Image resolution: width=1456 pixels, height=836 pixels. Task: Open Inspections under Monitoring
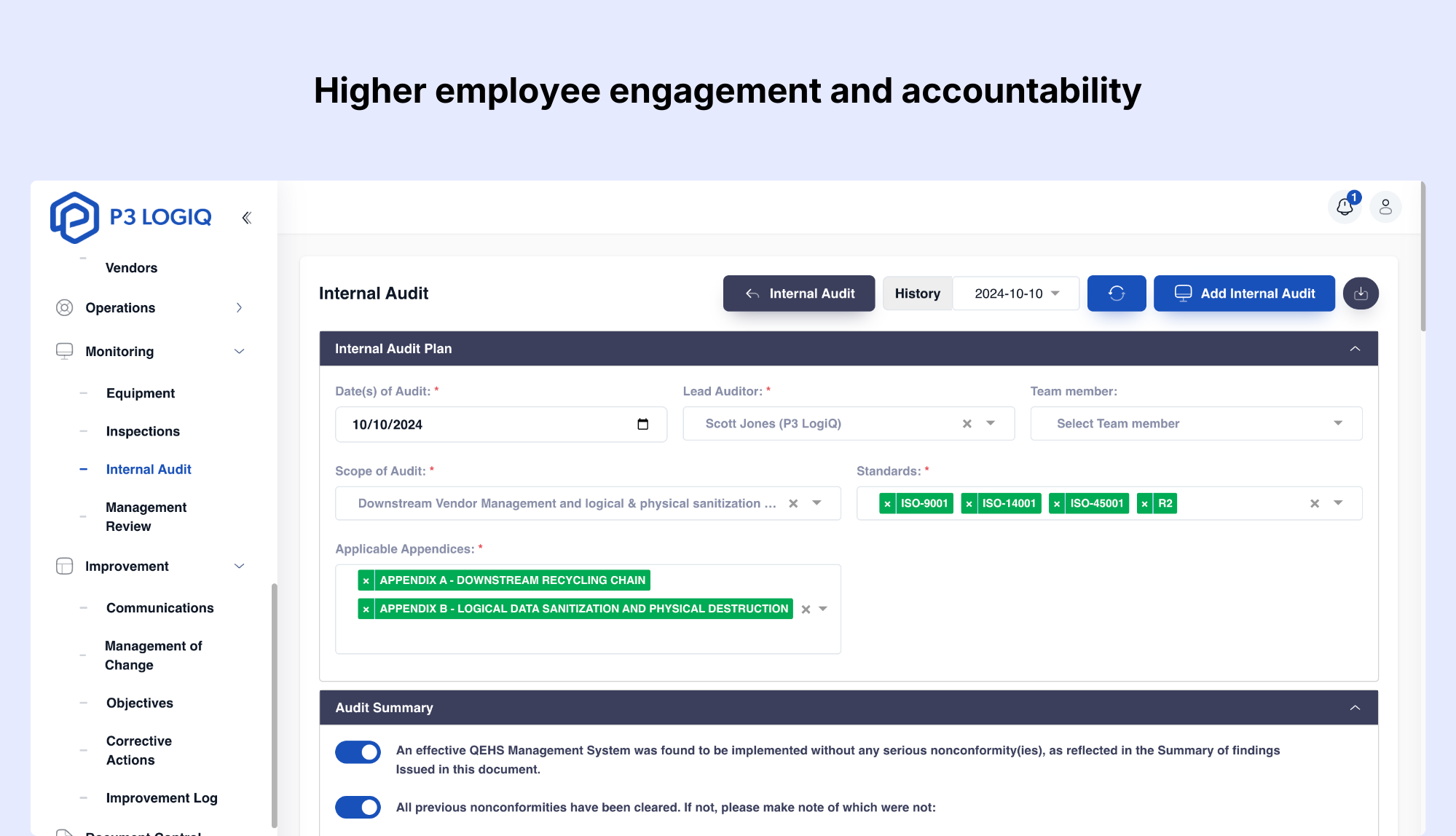point(143,431)
